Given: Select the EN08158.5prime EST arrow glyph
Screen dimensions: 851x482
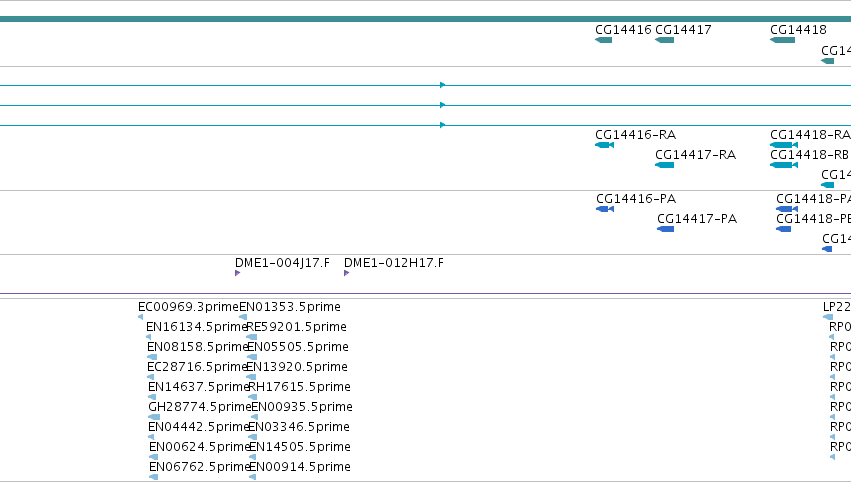Looking at the screenshot, I should click(152, 357).
